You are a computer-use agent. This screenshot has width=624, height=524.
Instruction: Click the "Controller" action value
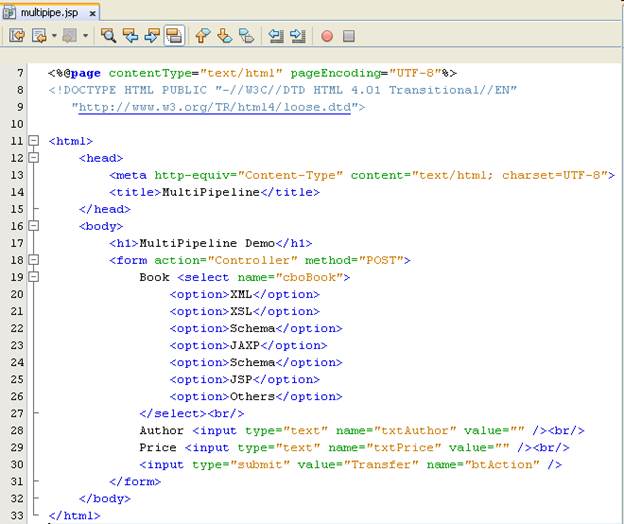pos(252,260)
